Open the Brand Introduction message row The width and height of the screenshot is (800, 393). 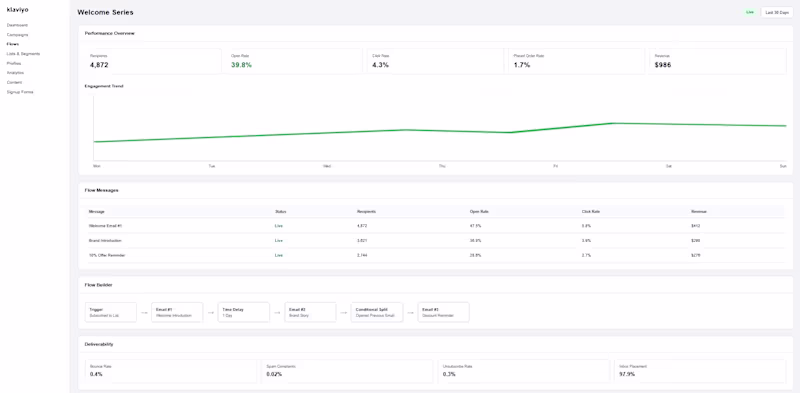click(x=436, y=240)
